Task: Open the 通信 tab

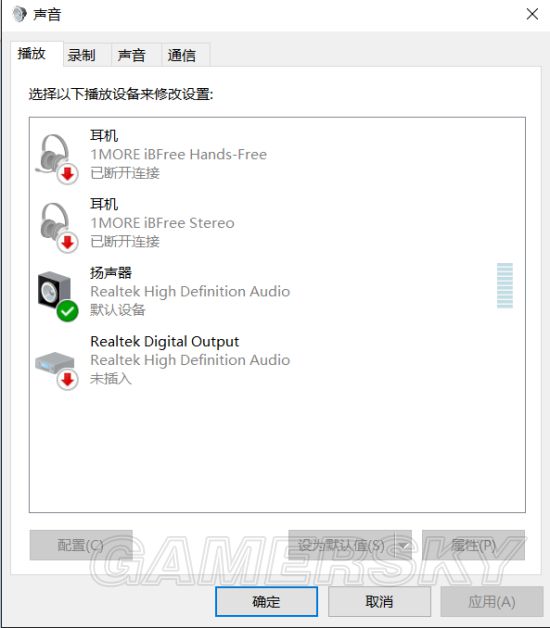Action: (181, 55)
